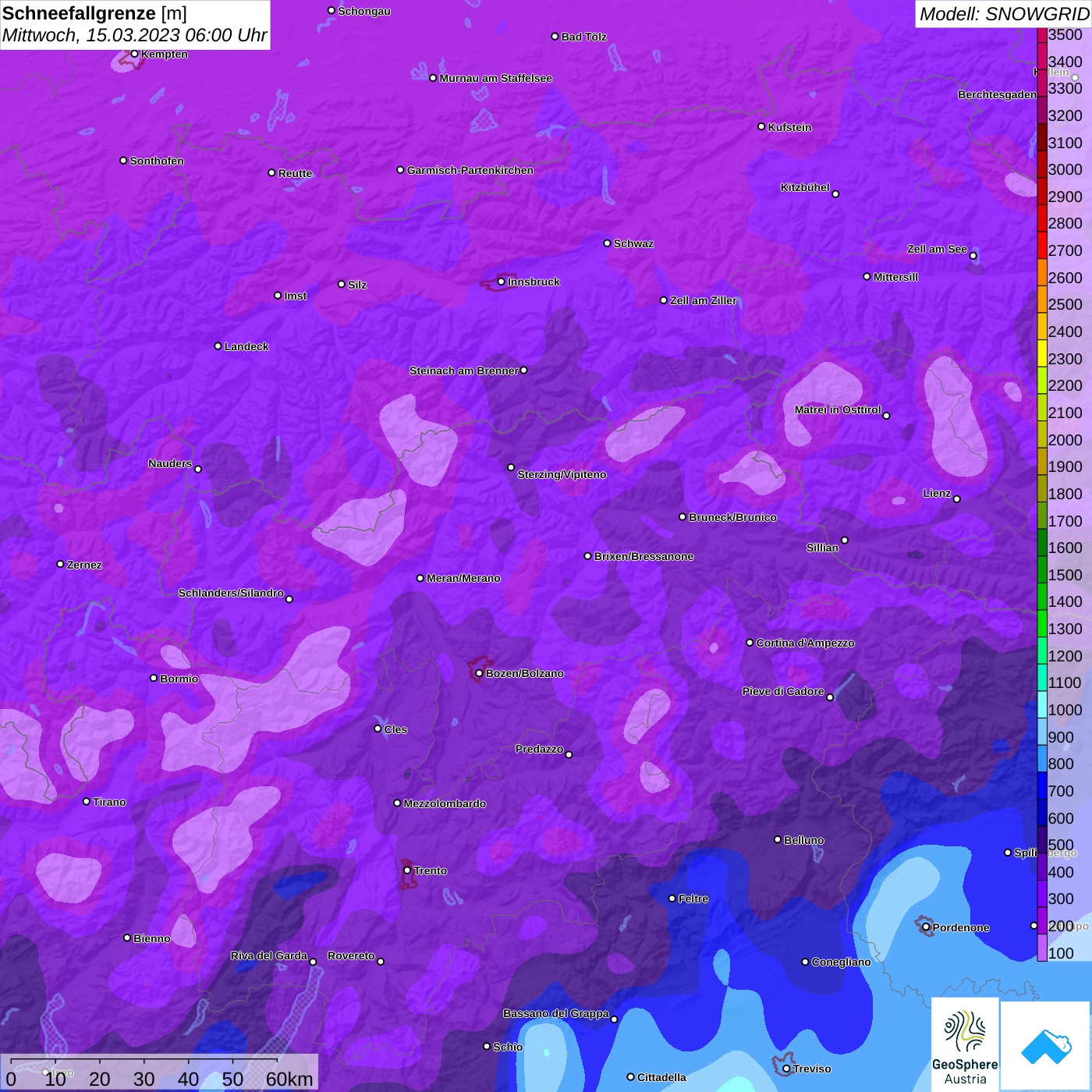Click the Cortina d'Ampezzo label
This screenshot has height=1092, width=1092.
click(x=805, y=643)
